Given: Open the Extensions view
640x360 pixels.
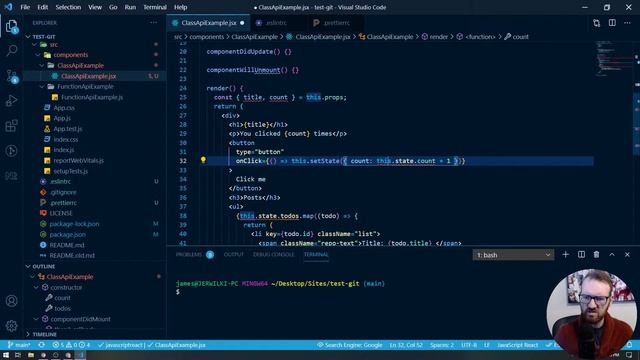Looking at the screenshot, I should click(11, 126).
